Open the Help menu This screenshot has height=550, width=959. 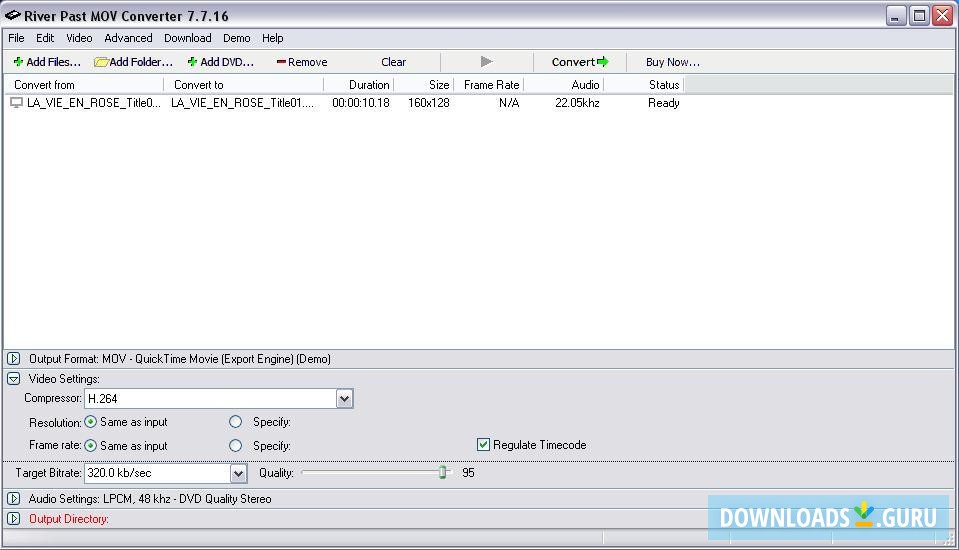[x=272, y=38]
